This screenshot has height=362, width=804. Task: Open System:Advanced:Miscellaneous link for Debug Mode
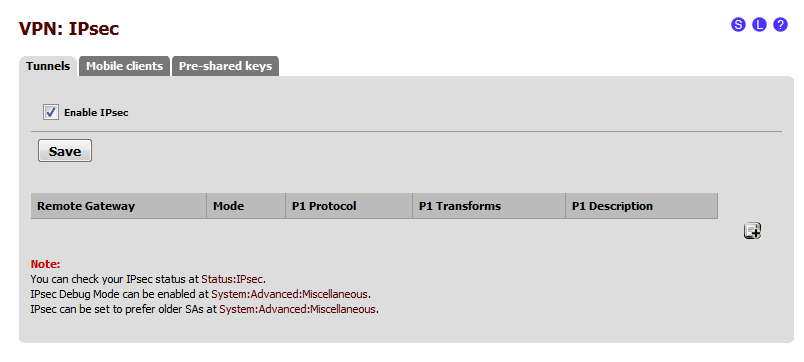290,294
